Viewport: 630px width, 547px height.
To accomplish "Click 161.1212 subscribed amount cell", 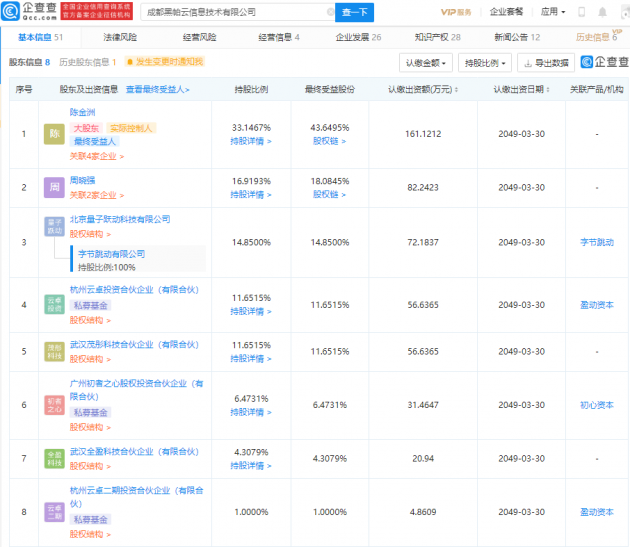I will pos(423,134).
